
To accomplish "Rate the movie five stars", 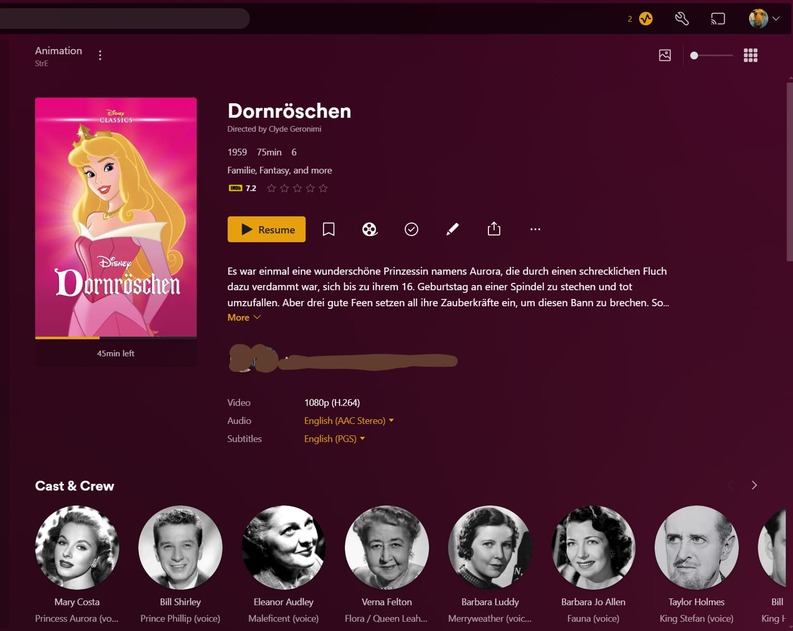I will 323,188.
